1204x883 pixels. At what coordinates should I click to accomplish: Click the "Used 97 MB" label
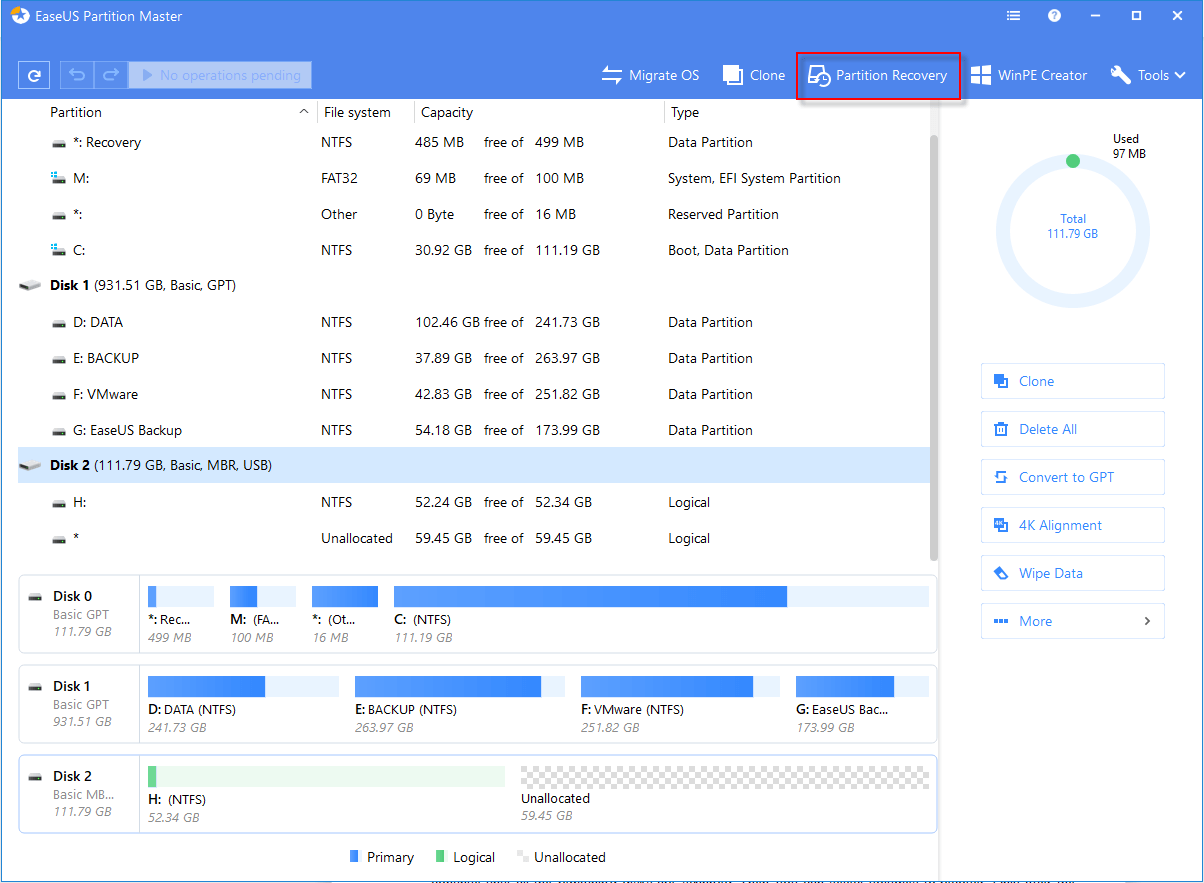1128,147
